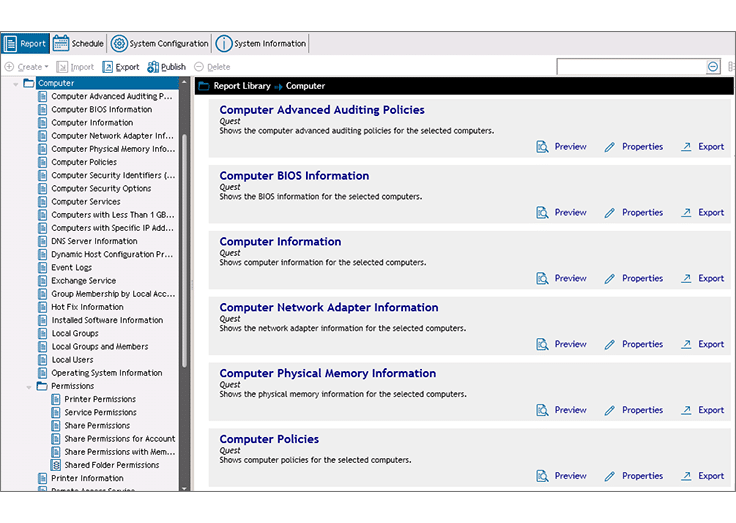Click the tree panel vertical scrollbar thumb
Screen dimensions: 736x523
tap(184, 251)
